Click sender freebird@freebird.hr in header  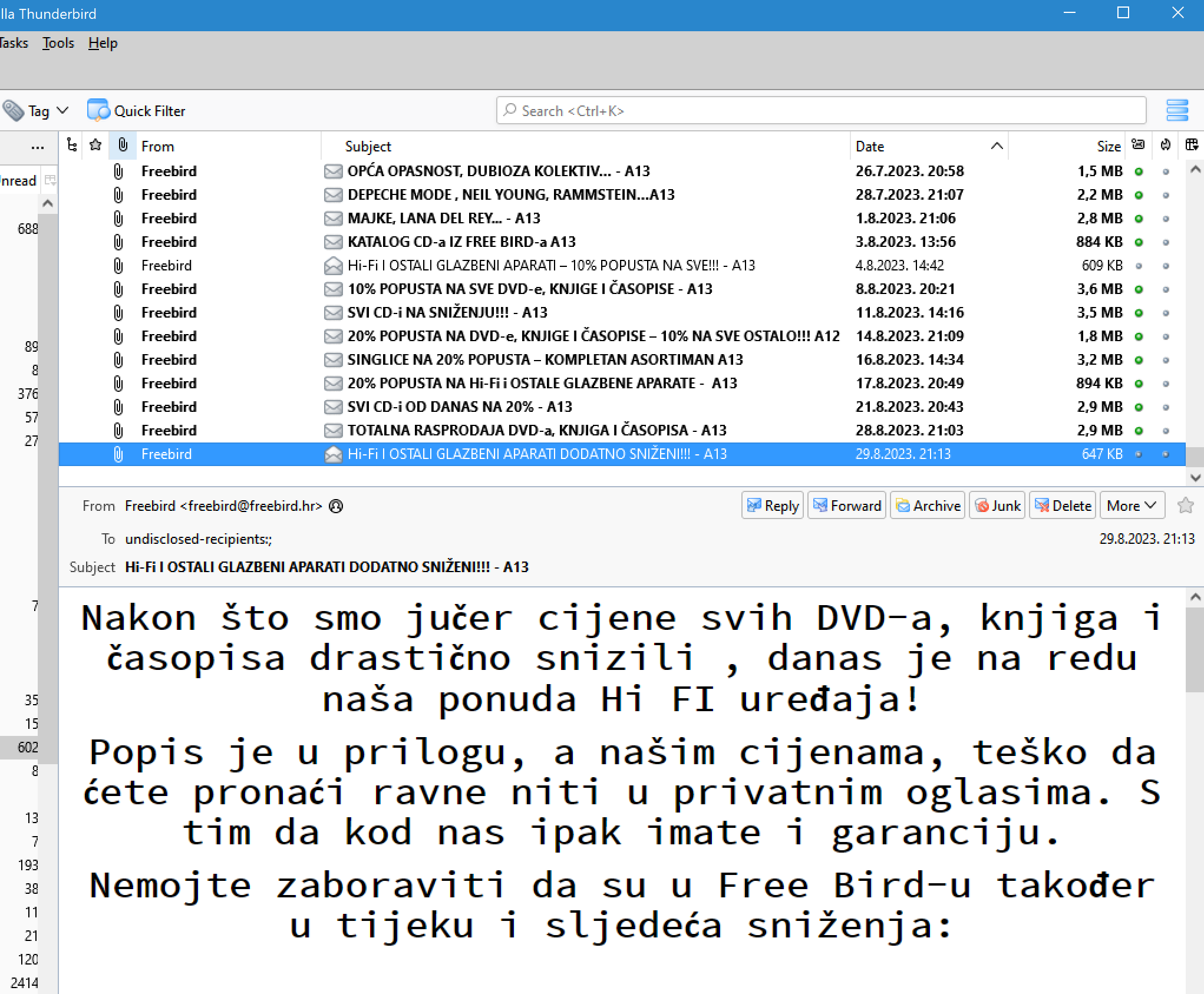tap(223, 506)
